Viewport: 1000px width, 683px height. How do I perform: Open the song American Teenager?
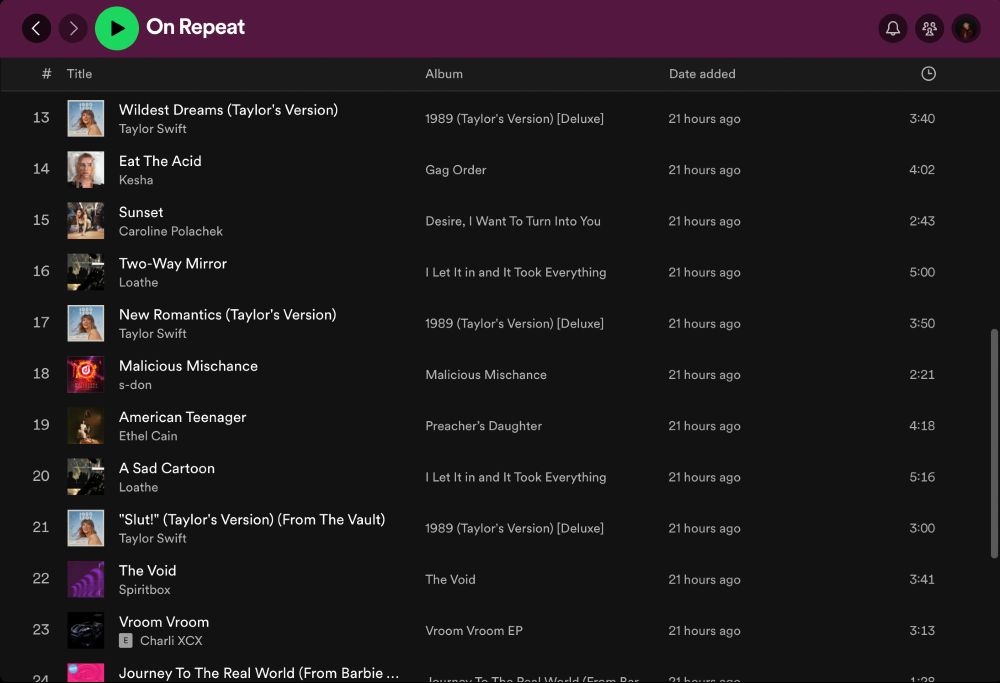(182, 417)
